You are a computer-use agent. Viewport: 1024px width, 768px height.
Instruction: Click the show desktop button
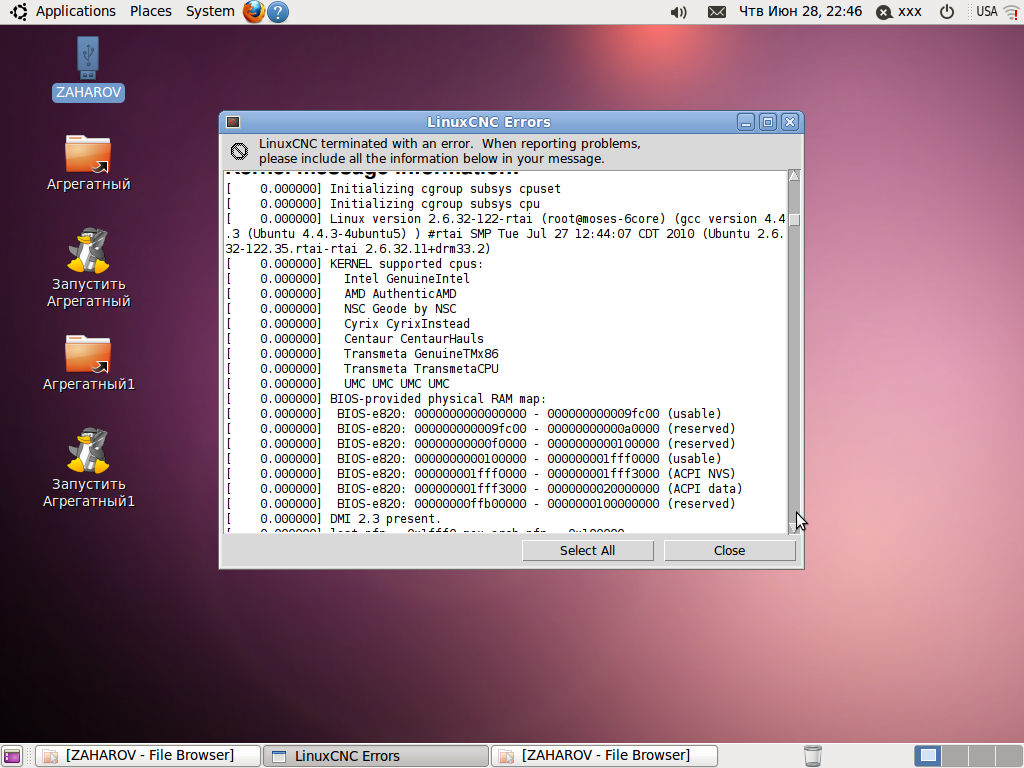pyautogui.click(x=12, y=756)
